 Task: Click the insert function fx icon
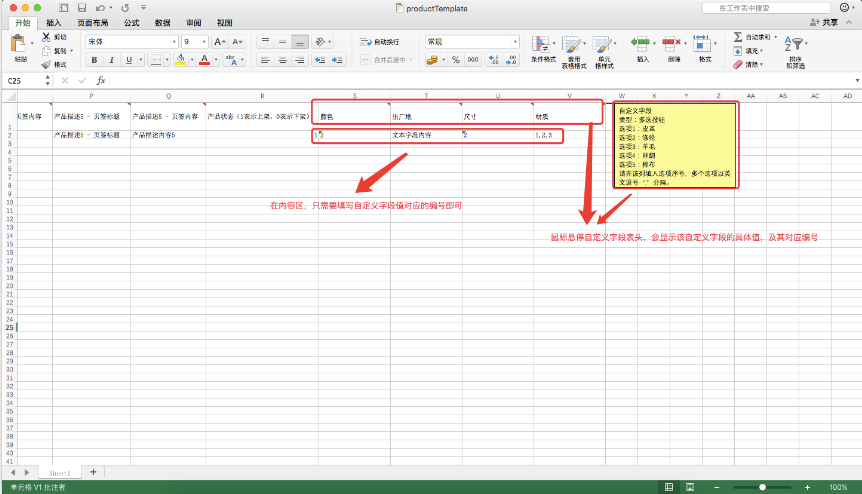point(101,80)
